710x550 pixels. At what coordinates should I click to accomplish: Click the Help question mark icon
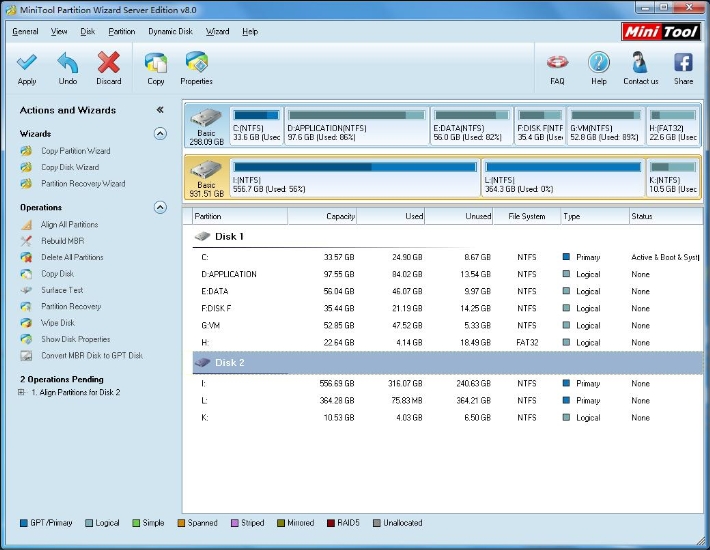[598, 64]
